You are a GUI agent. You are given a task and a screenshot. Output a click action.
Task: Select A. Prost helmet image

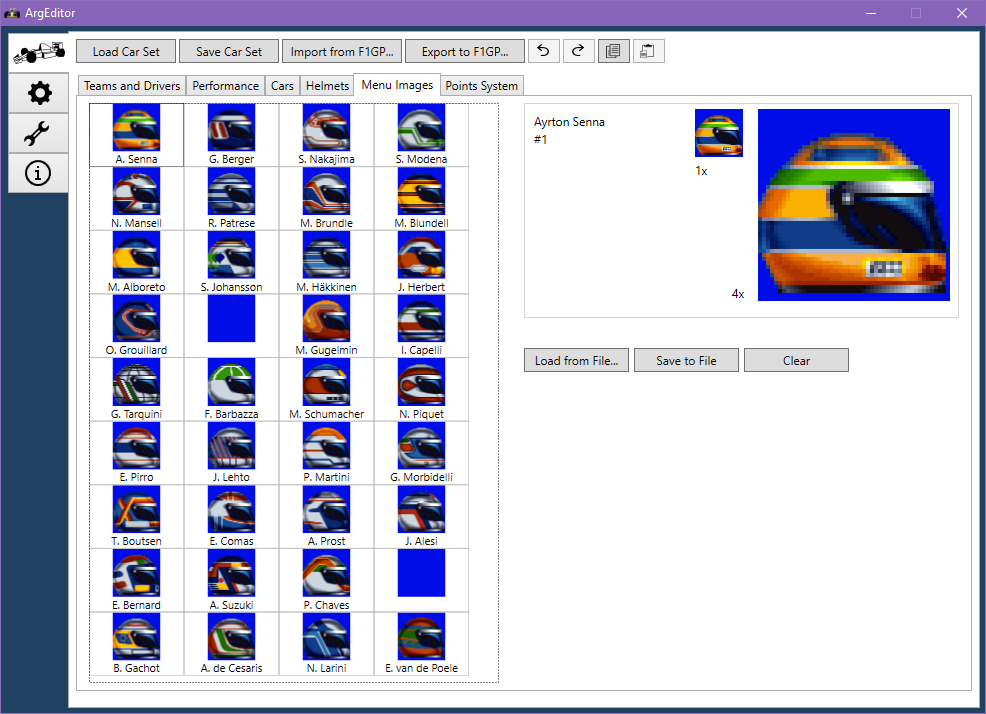point(326,509)
